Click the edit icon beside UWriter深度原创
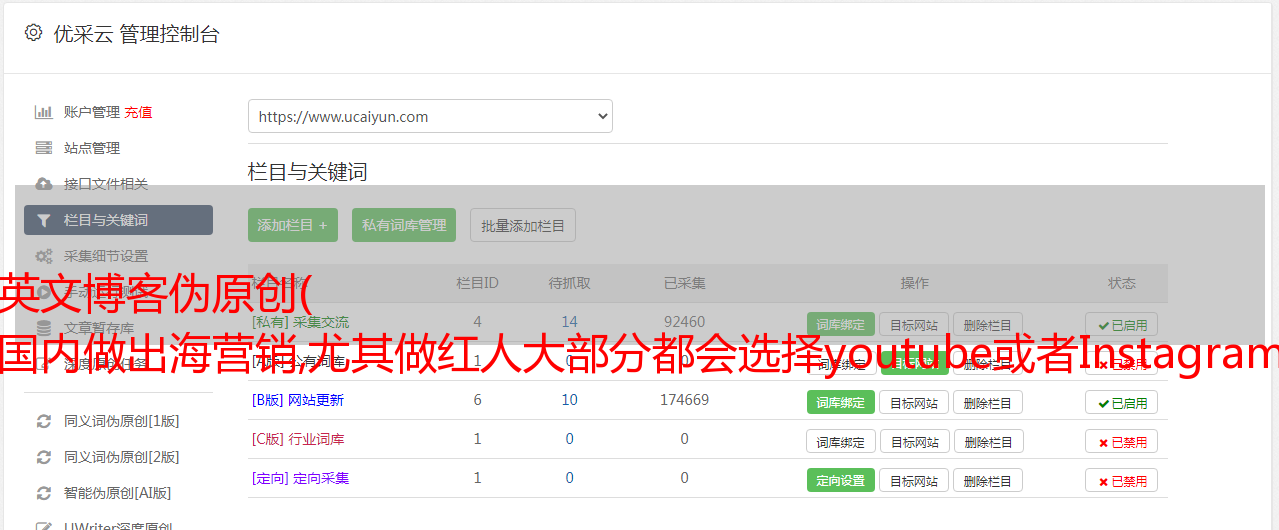Viewport: 1279px width, 530px height. click(x=44, y=526)
